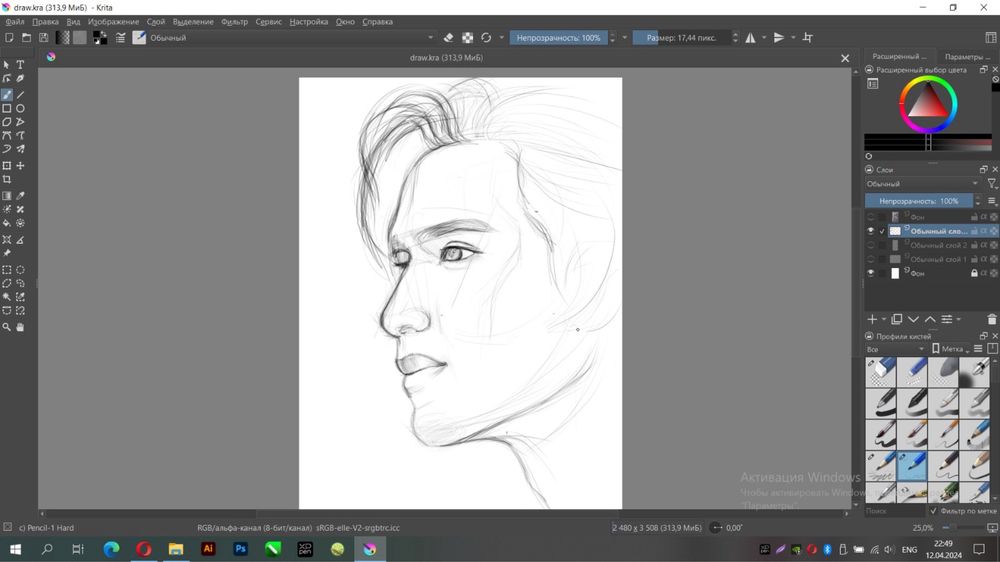Choose the Calligraphy tool
1000x562 pixels.
[20, 79]
